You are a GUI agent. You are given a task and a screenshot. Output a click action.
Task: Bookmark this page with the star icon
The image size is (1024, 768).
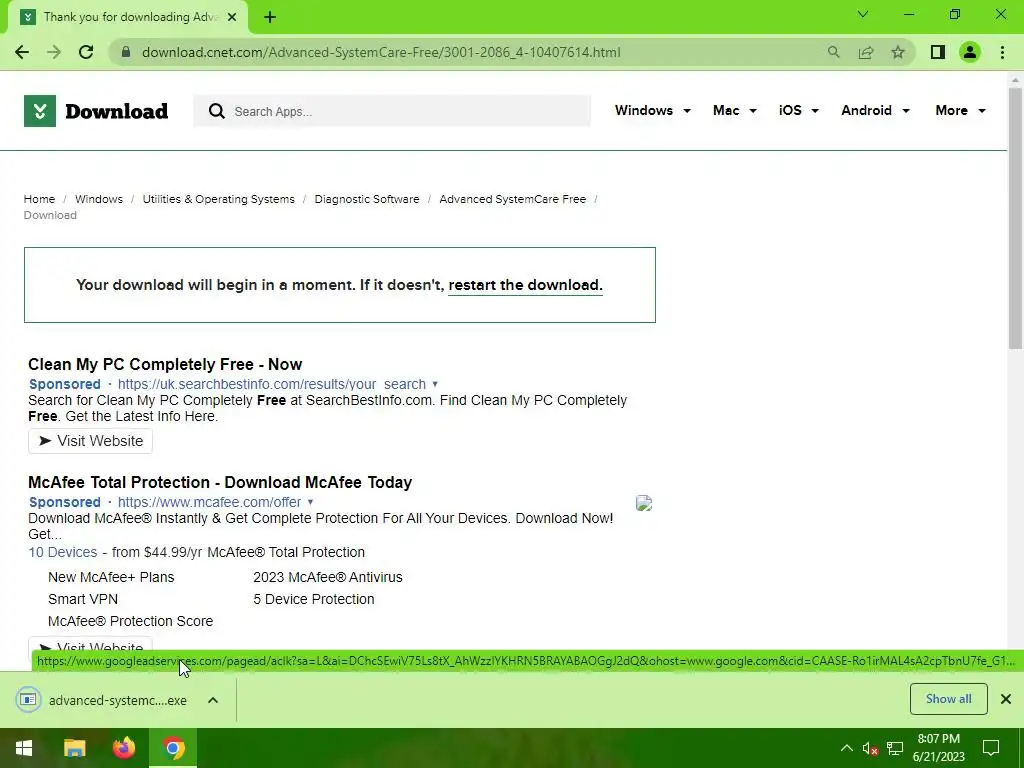point(898,52)
